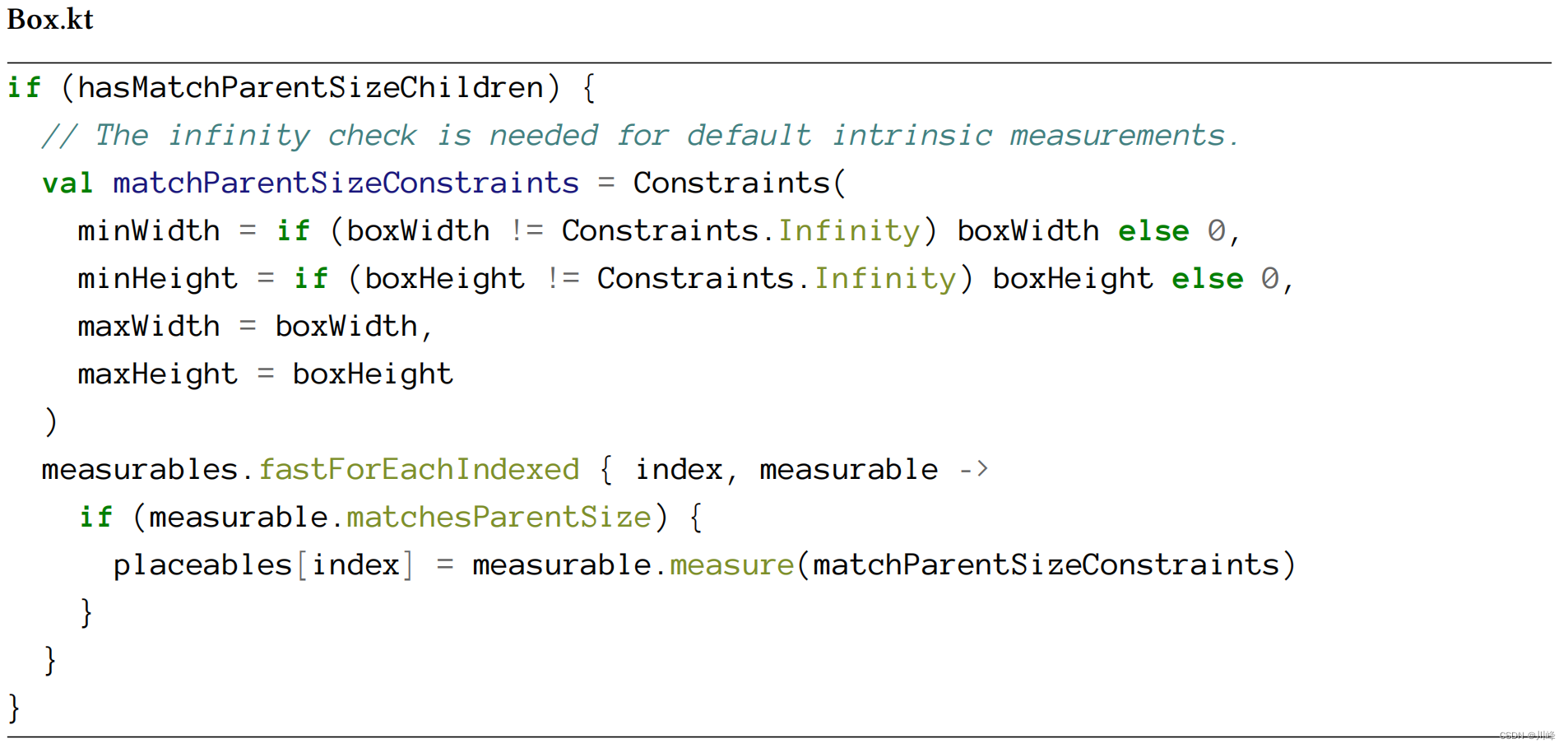This screenshot has width=1568, height=748.
Task: Click the minWidth parameter name
Action: click(x=148, y=230)
